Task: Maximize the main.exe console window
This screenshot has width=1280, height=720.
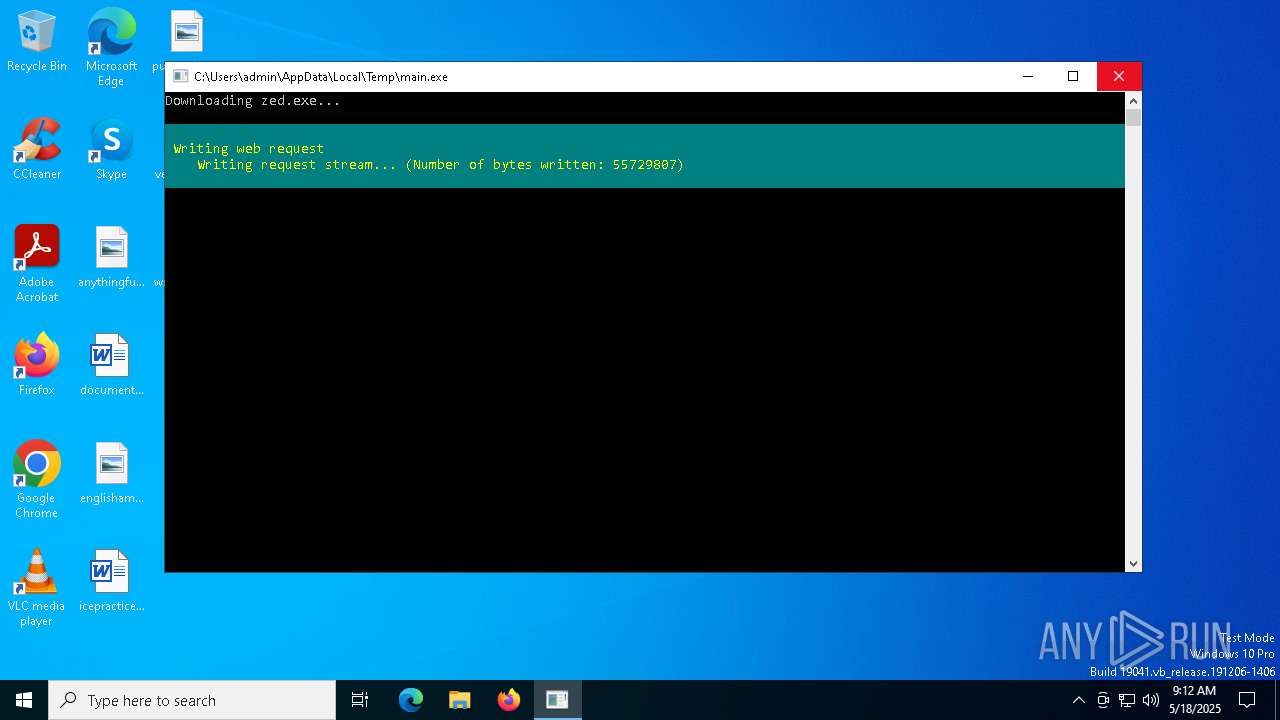Action: click(1073, 76)
